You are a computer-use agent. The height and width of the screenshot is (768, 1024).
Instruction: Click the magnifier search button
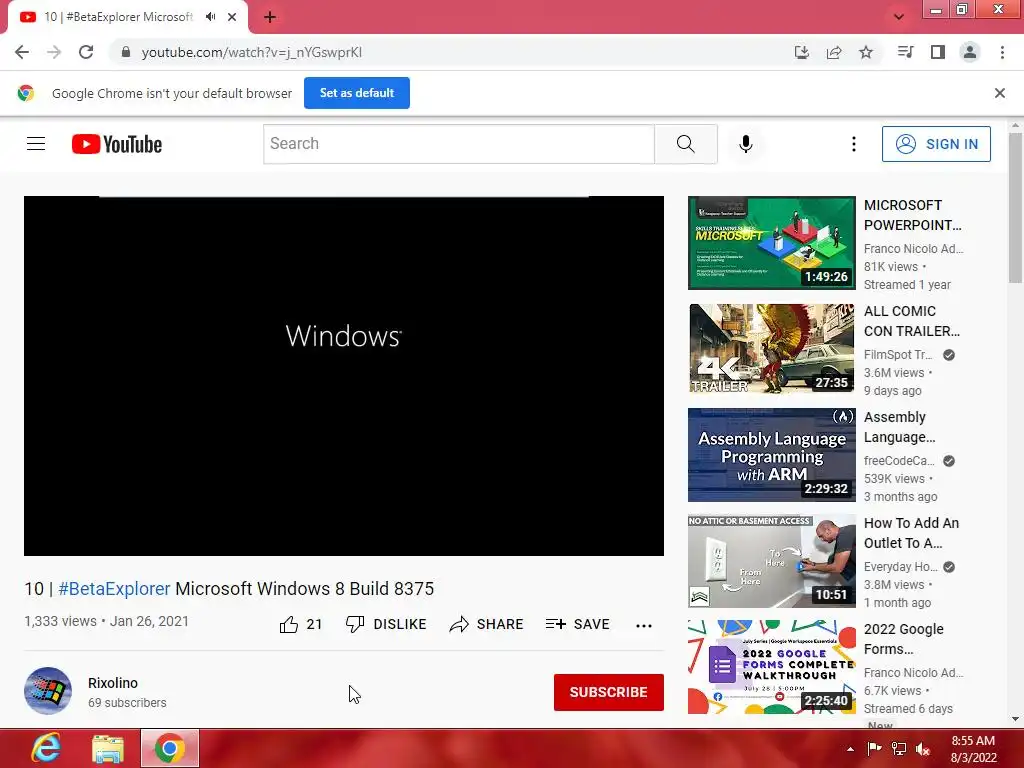pyautogui.click(x=686, y=144)
